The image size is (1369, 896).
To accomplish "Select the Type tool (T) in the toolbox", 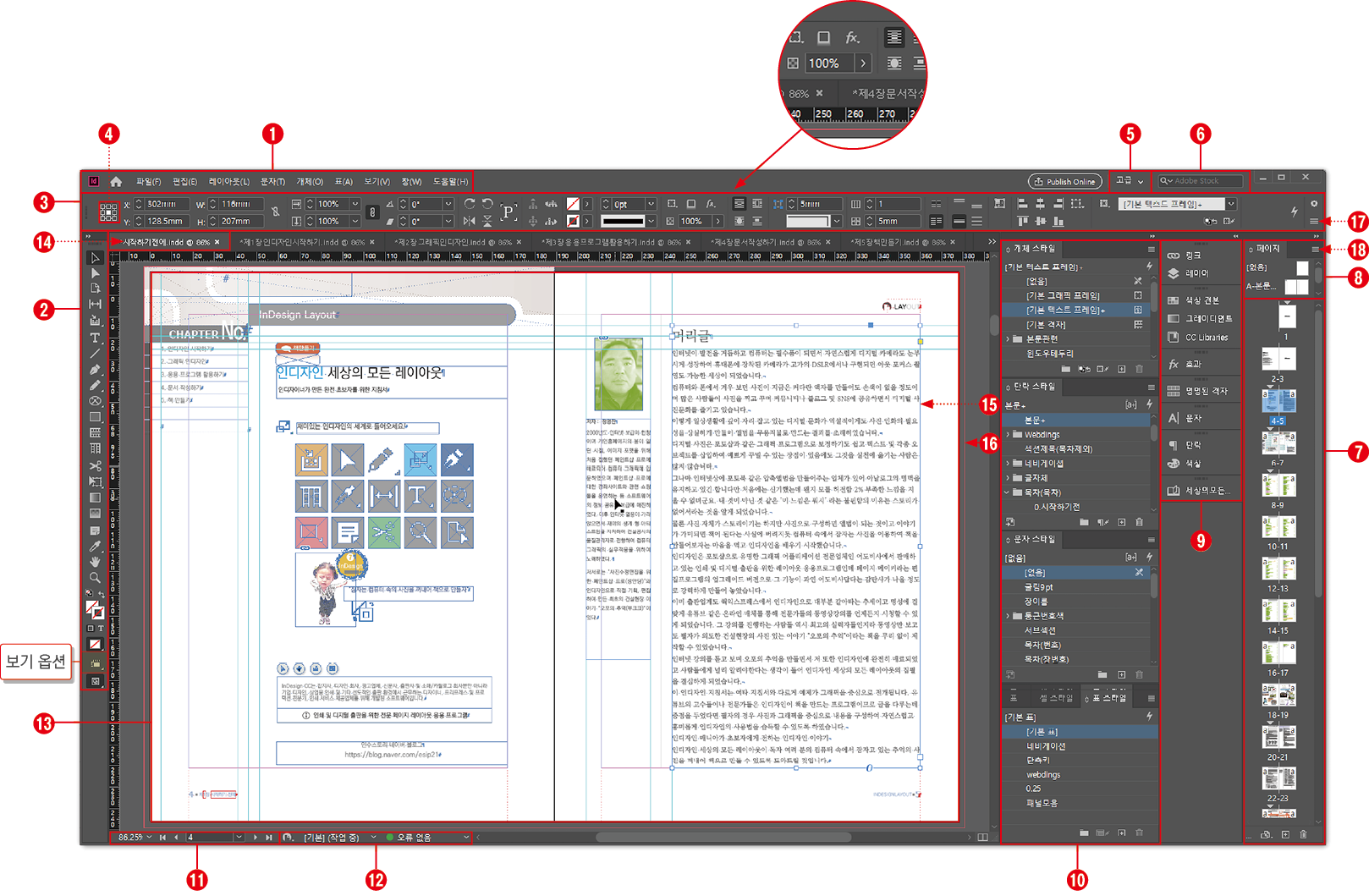I will 95,338.
